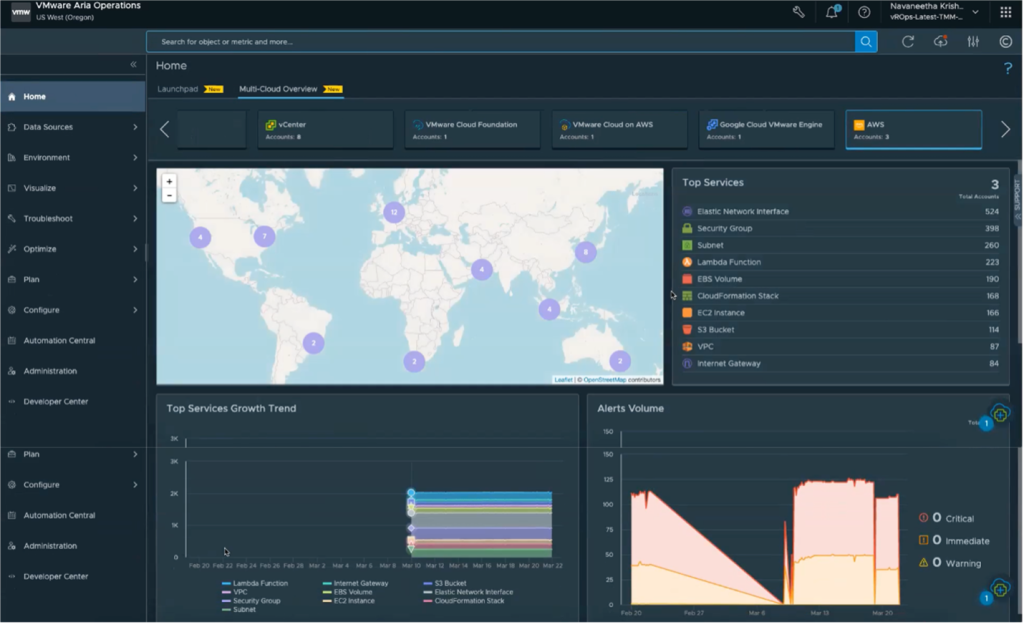Click the circled question mark help icon in header
The height and width of the screenshot is (627, 1024).
coord(864,12)
